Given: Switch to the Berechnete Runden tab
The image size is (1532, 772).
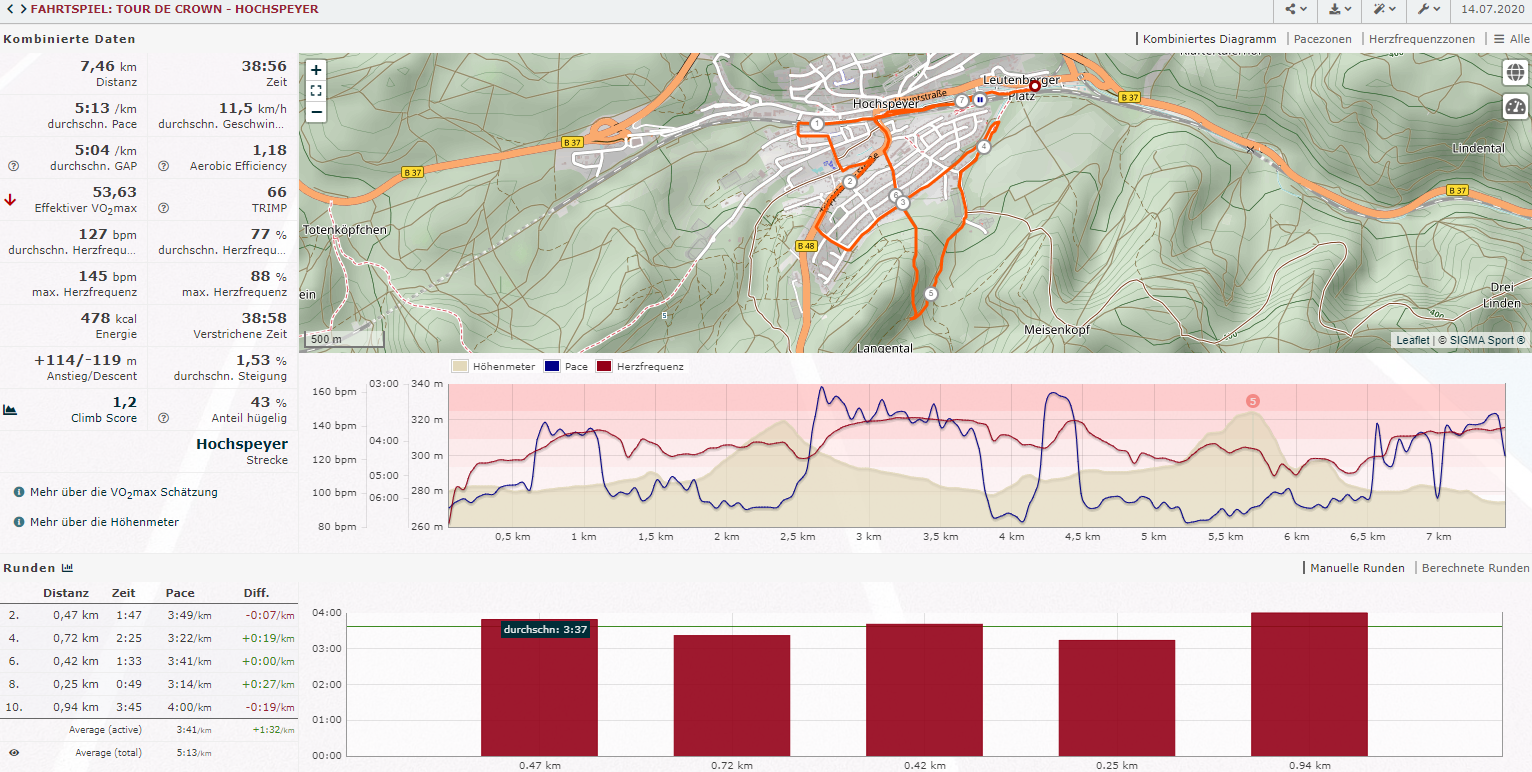Looking at the screenshot, I should (x=1475, y=568).
